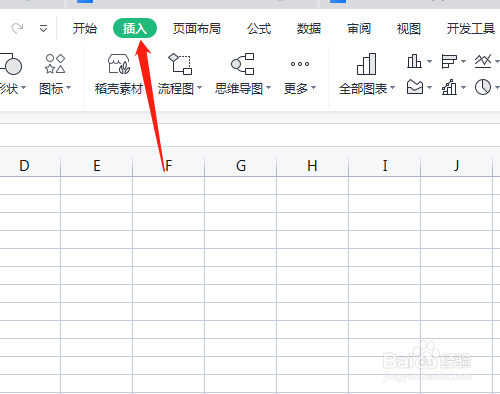The width and height of the screenshot is (500, 394).
Task: Select column J header
Action: click(x=457, y=166)
